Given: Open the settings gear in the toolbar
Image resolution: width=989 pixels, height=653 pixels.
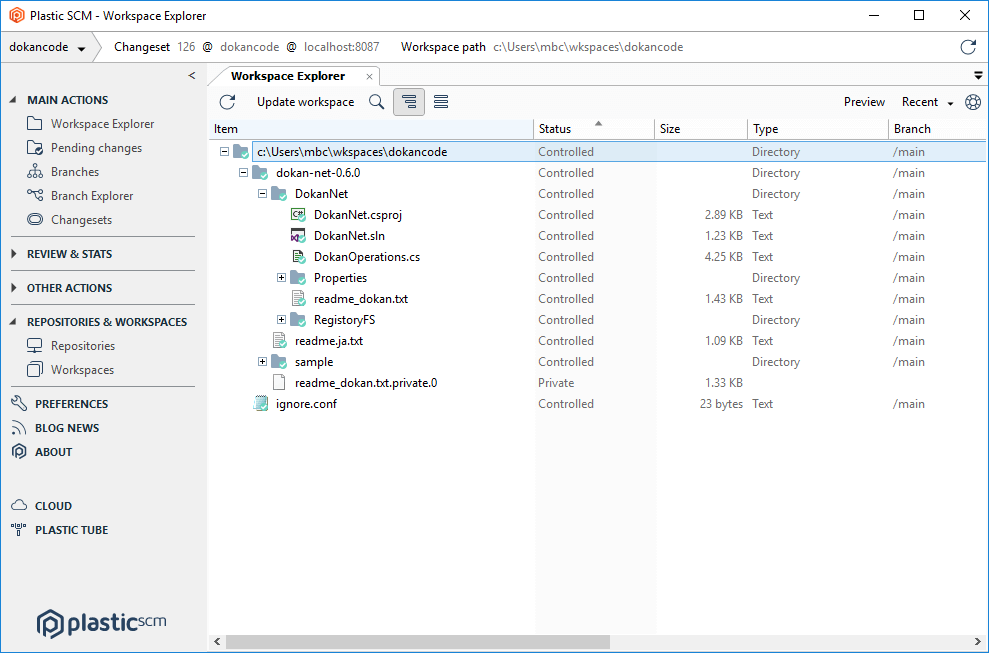Looking at the screenshot, I should (x=973, y=102).
